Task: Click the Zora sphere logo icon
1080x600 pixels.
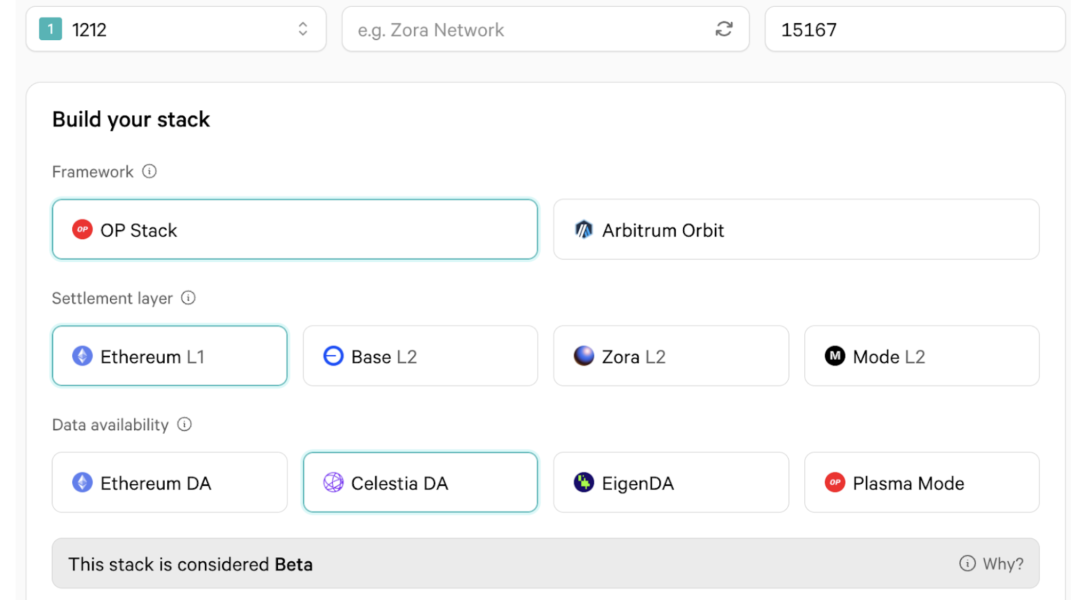Action: 583,355
